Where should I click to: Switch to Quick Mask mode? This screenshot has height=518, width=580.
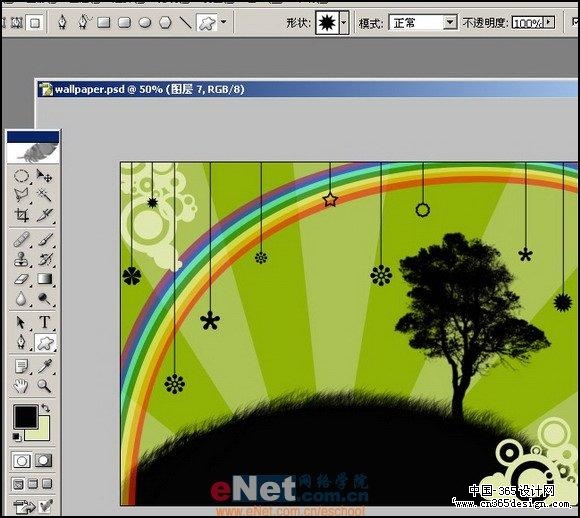44,461
